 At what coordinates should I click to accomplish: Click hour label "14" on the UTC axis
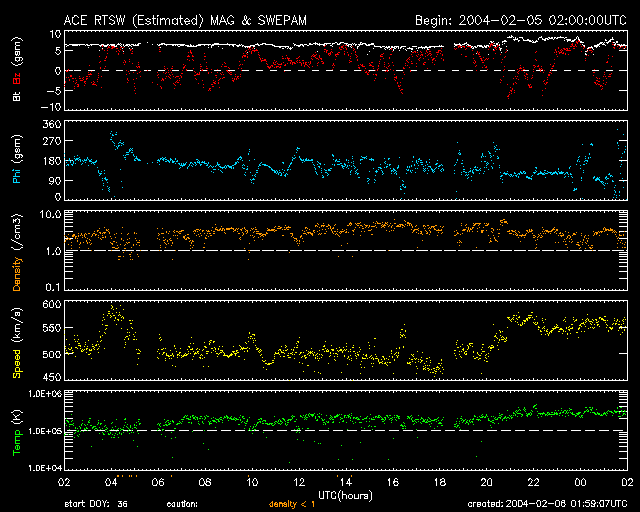(346, 482)
